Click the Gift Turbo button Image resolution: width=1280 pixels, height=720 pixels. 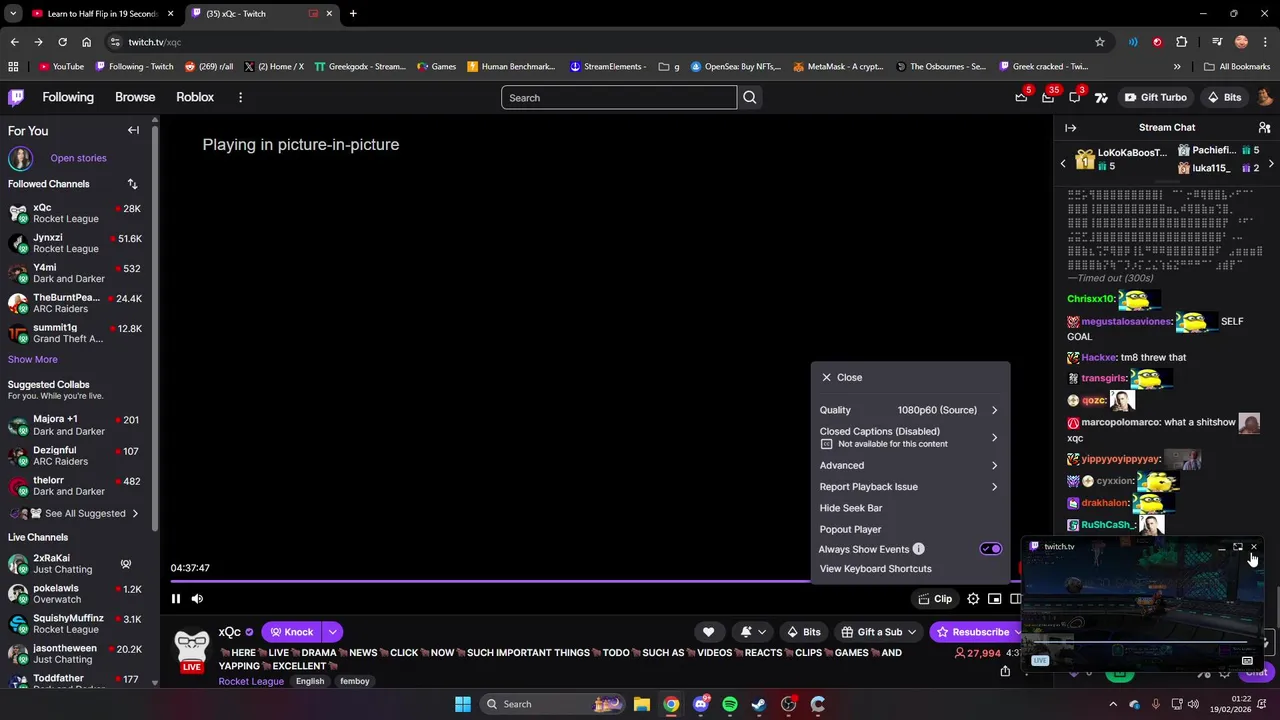point(1155,97)
